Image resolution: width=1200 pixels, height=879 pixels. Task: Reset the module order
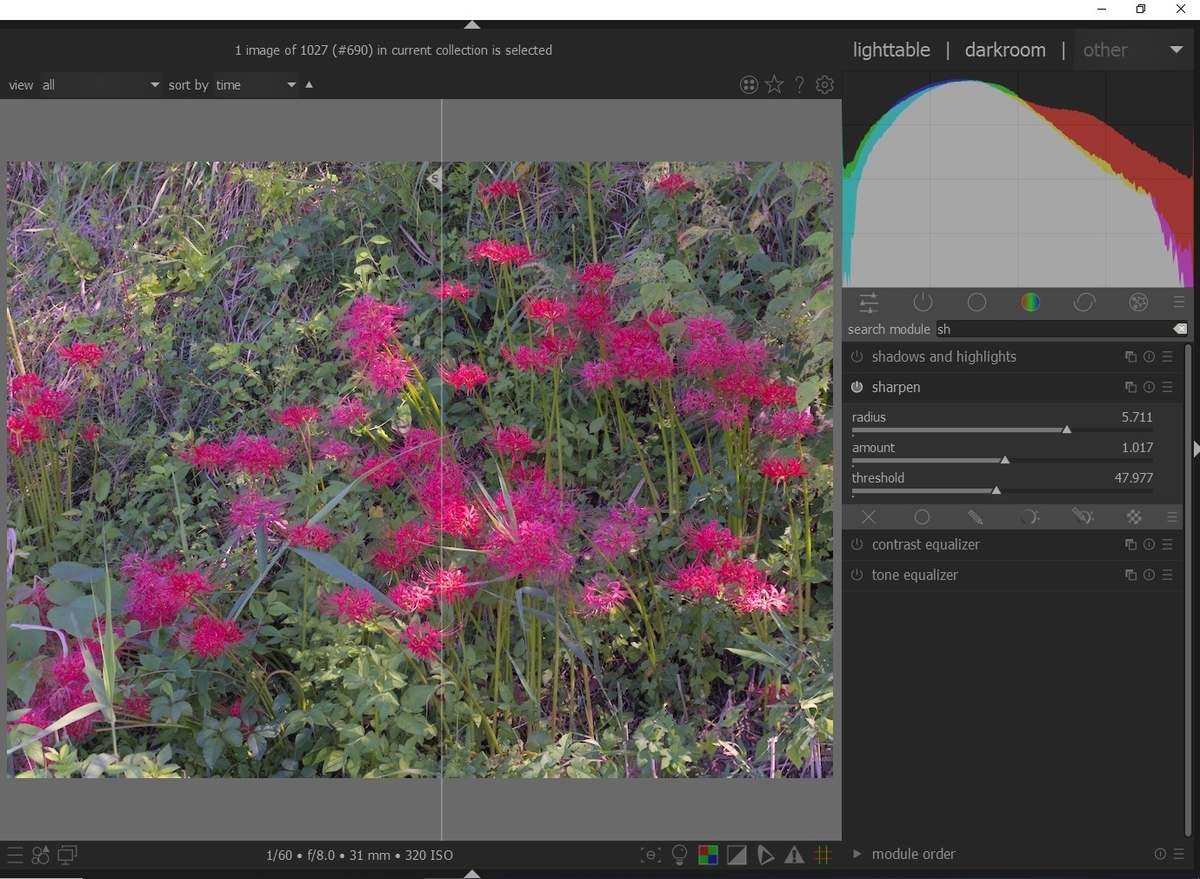click(x=1160, y=854)
